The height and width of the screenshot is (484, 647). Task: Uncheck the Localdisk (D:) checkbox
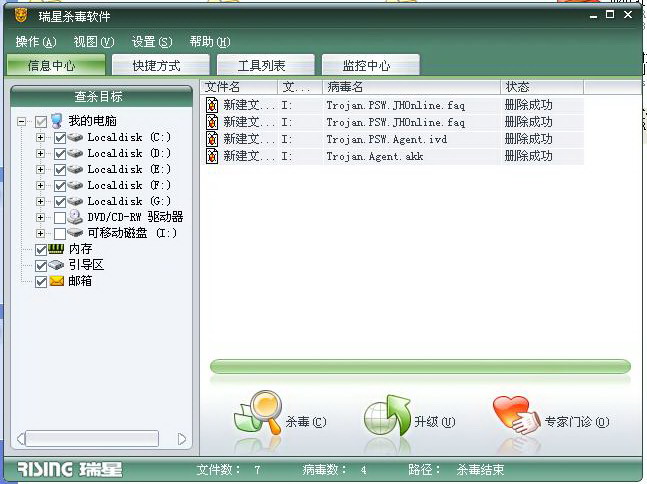click(x=60, y=154)
